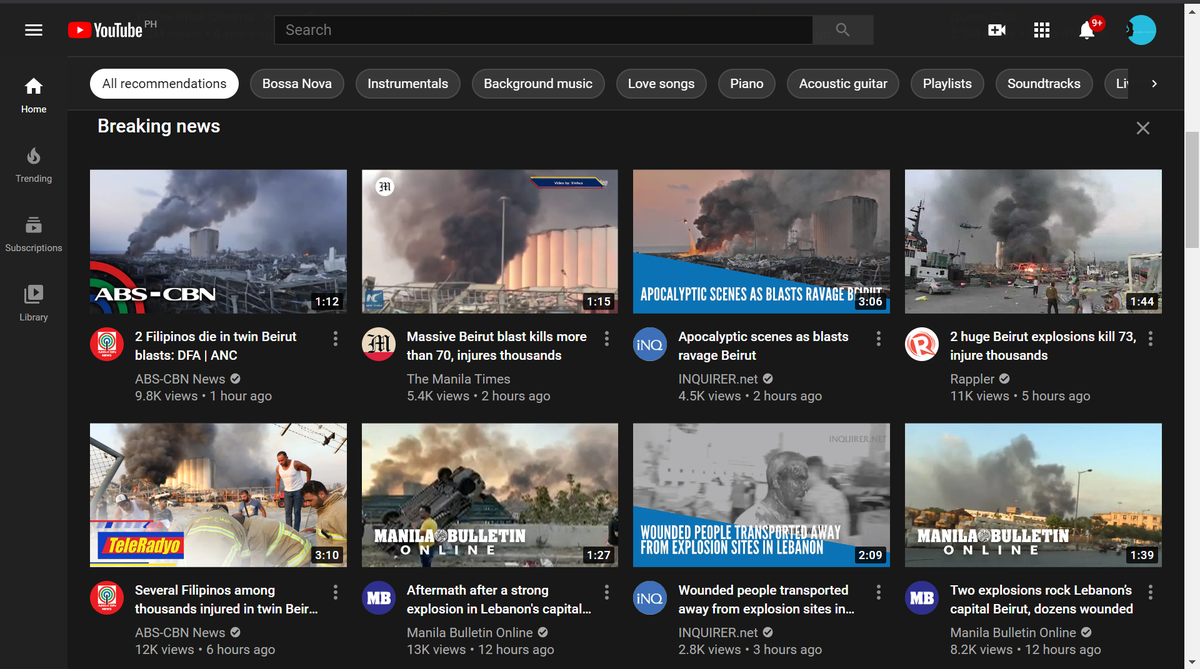Open title 2 huge Beirut explosions kill 73
The width and height of the screenshot is (1200, 669).
coord(1043,346)
